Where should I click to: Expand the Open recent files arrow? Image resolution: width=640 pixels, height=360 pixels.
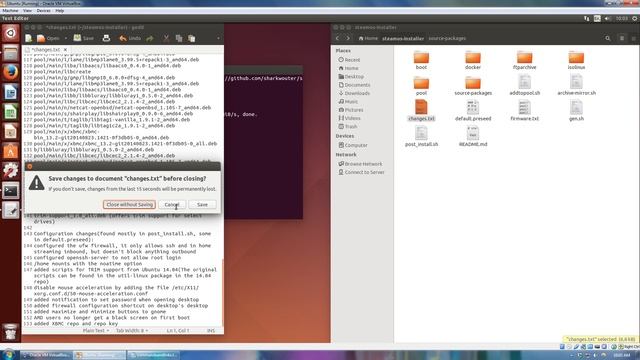[x=66, y=38]
